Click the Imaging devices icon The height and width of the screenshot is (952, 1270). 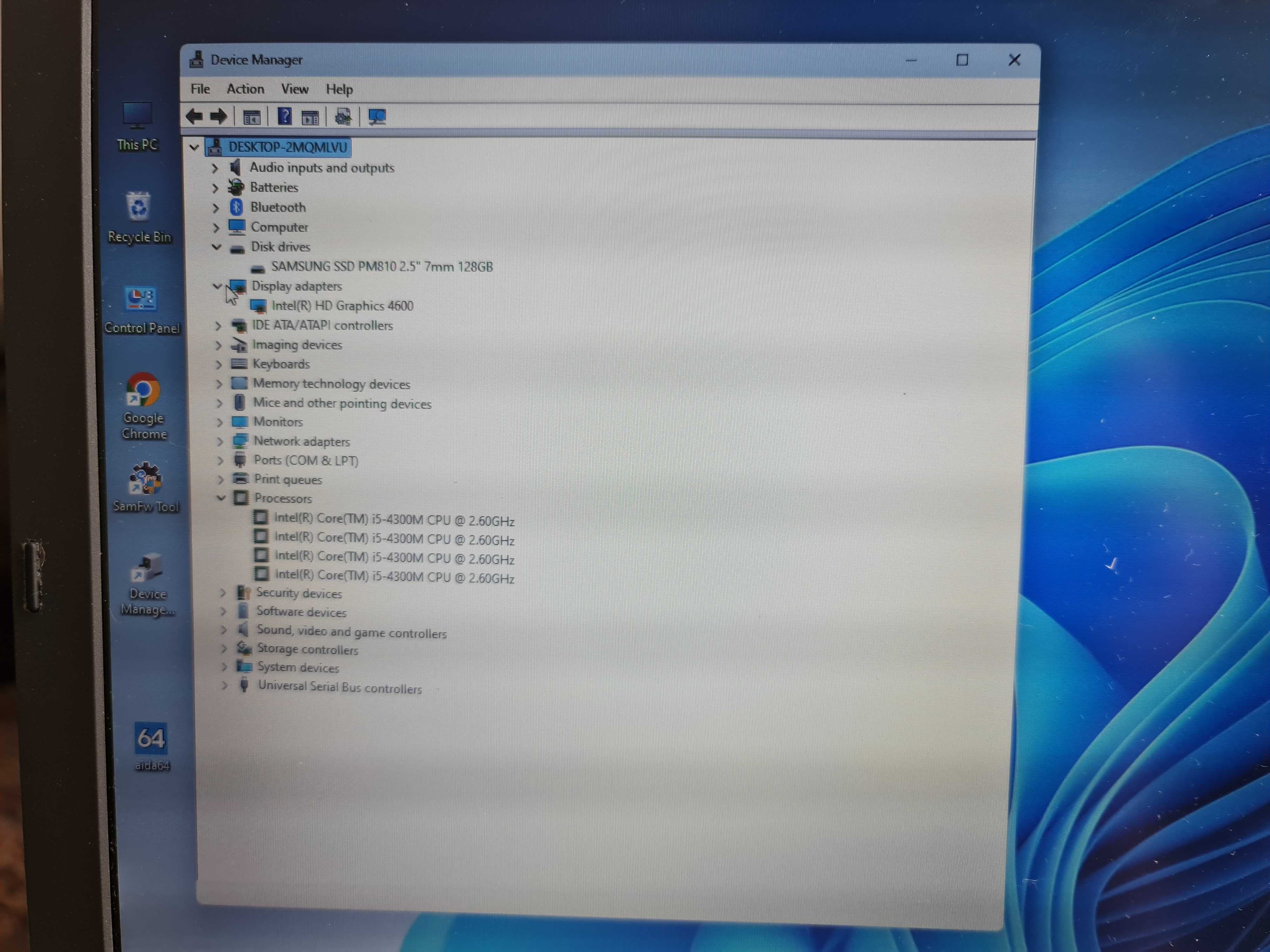238,344
